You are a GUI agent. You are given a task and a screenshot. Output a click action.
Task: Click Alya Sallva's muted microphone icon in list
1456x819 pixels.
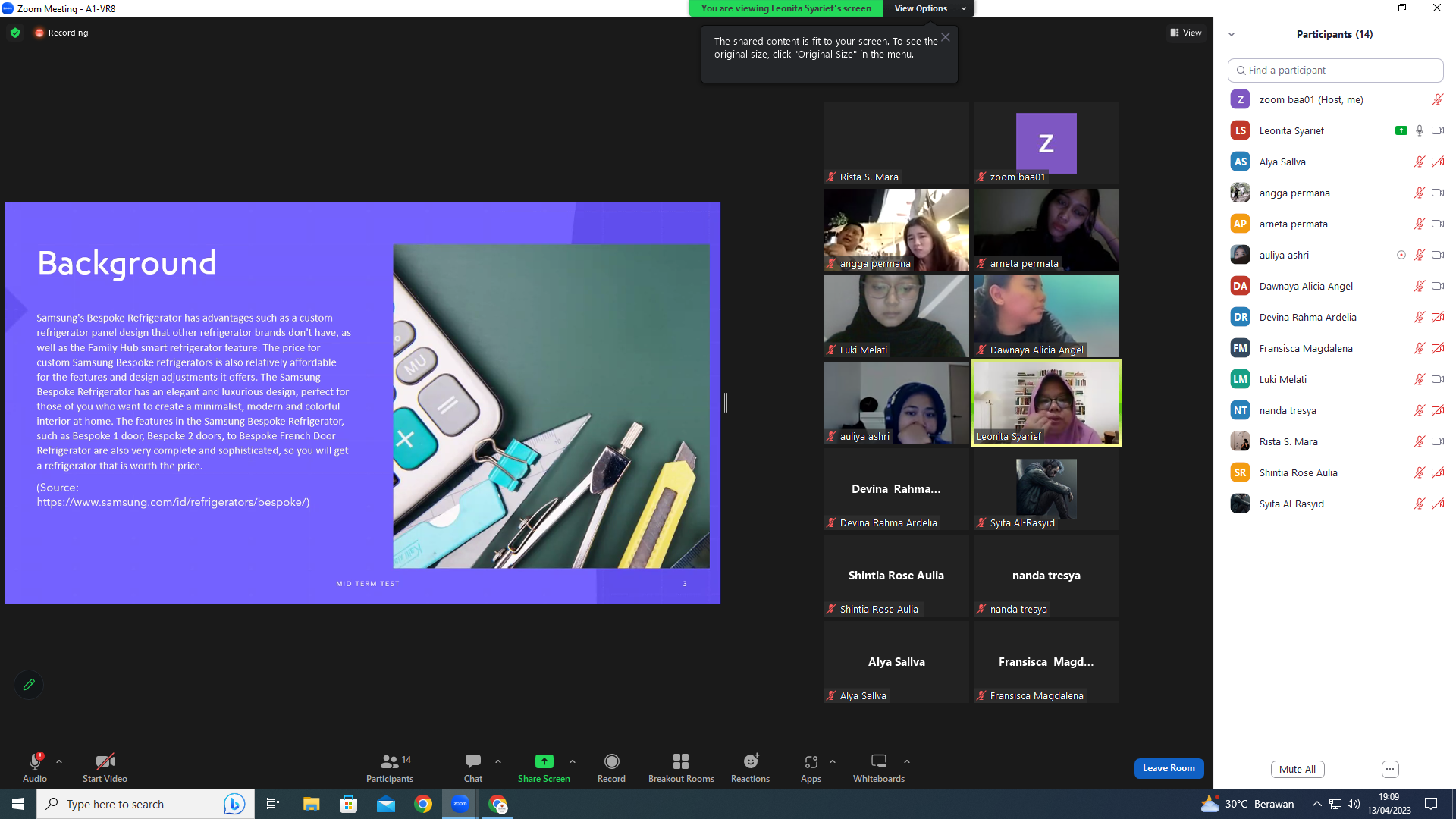point(1419,162)
